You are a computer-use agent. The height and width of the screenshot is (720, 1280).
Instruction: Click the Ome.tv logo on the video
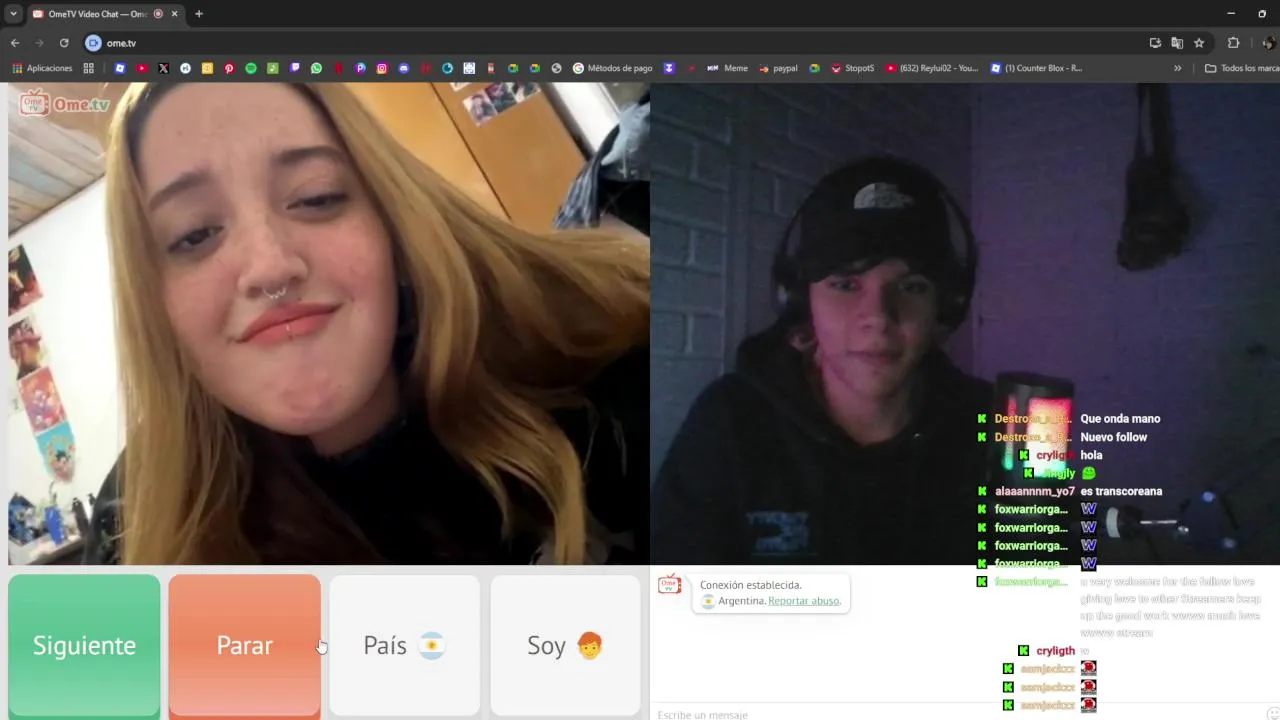pyautogui.click(x=65, y=103)
